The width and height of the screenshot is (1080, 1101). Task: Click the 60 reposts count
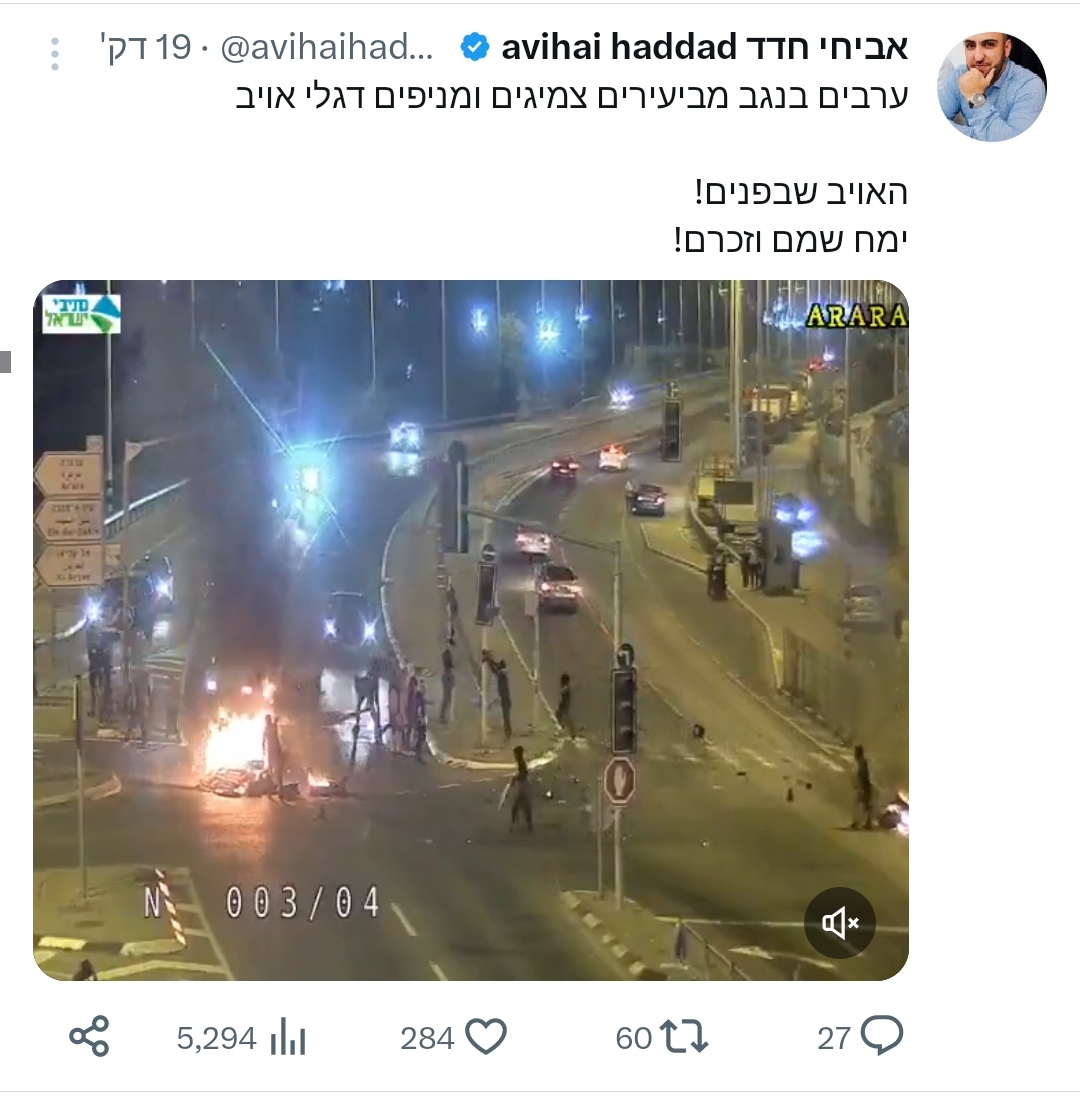pos(633,1039)
